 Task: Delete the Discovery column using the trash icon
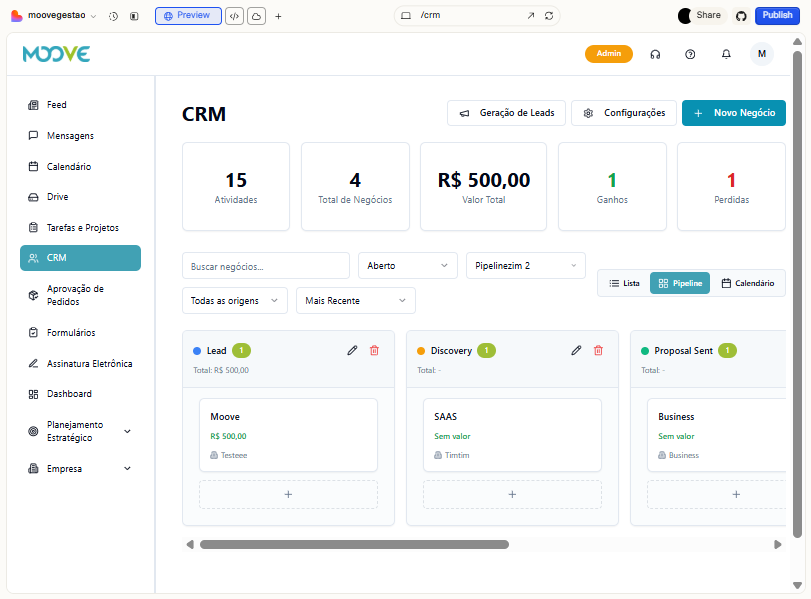coord(599,350)
